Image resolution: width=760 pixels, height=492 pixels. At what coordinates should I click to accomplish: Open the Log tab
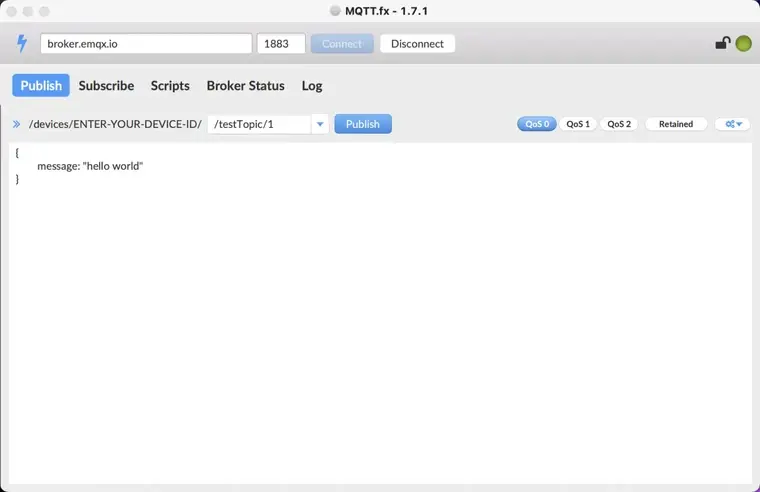pyautogui.click(x=312, y=86)
